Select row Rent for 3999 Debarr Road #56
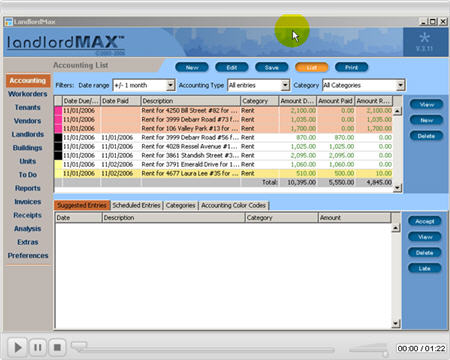This screenshot has width=450, height=360. click(223, 137)
